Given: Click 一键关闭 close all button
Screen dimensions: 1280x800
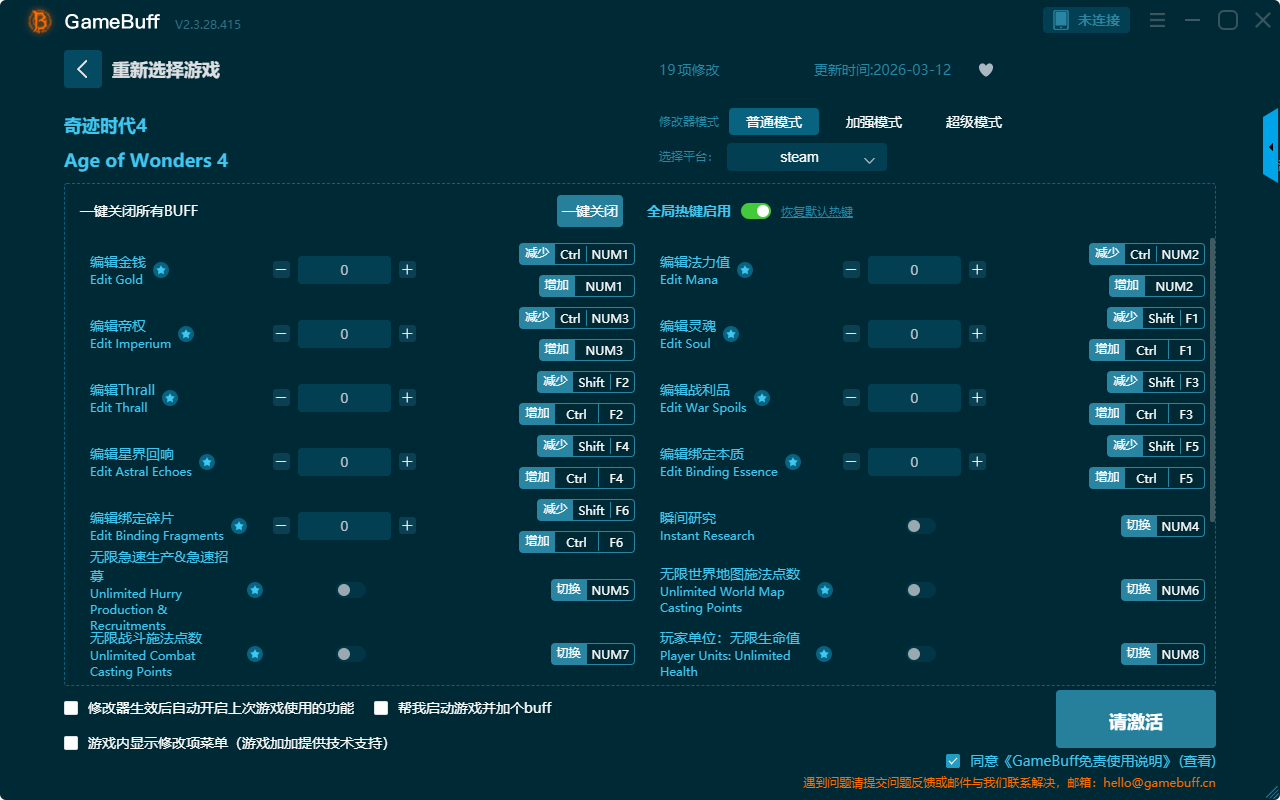Looking at the screenshot, I should coord(590,211).
